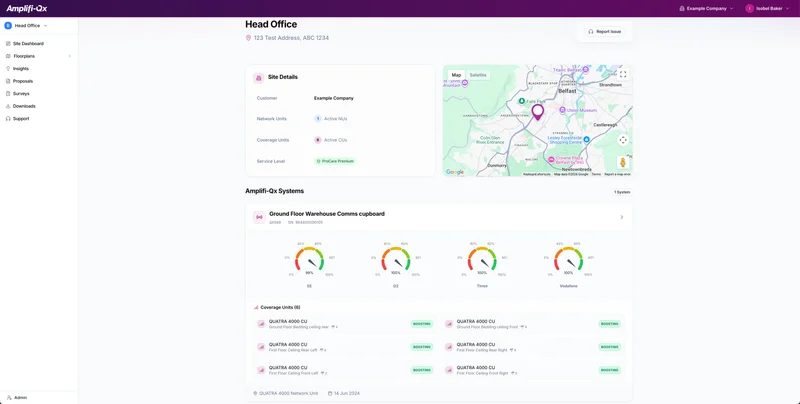Click the Amplifi-Qx logo
Viewport: 800px width, 404px height.
pyautogui.click(x=27, y=8)
